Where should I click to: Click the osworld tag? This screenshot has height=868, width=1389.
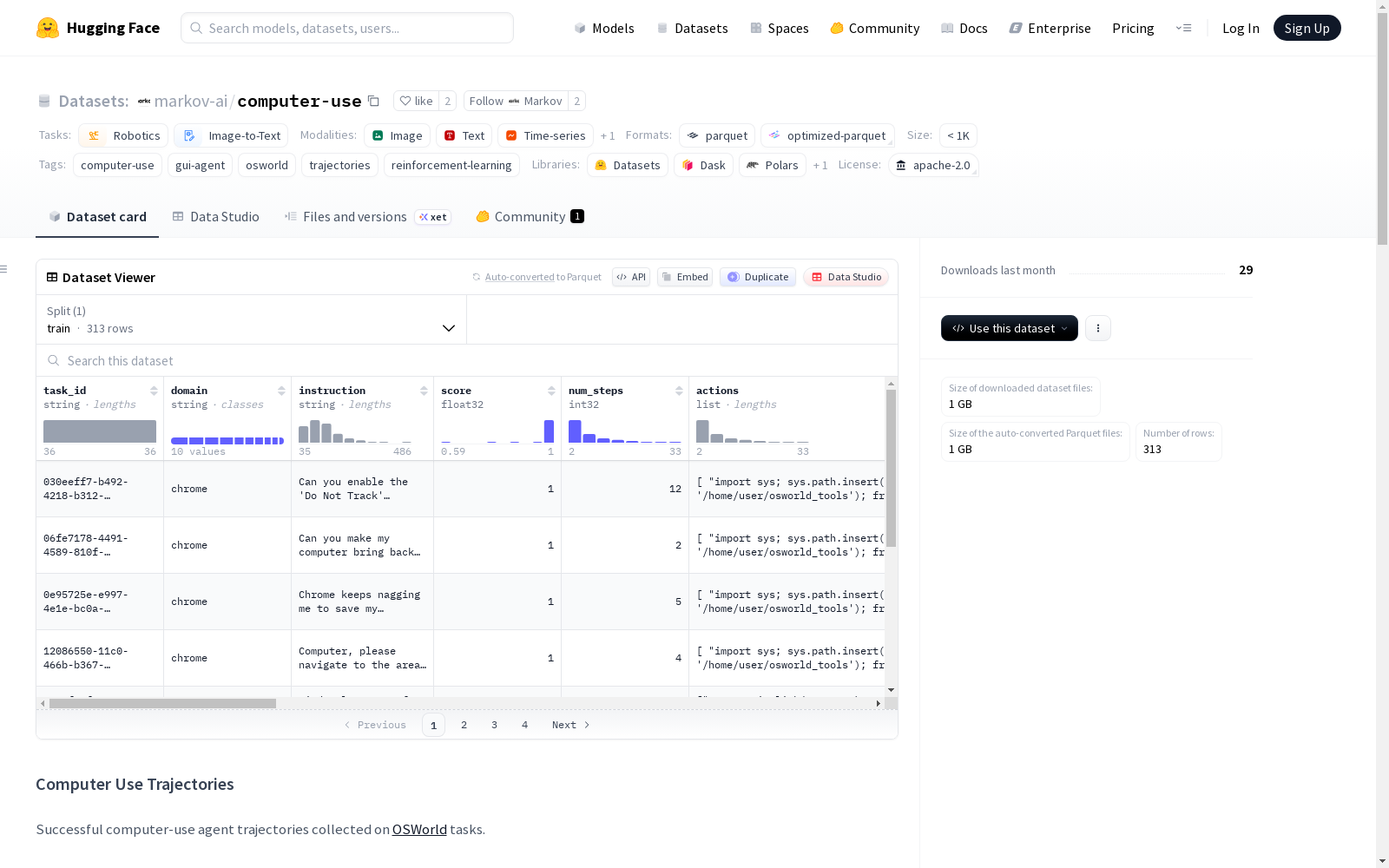click(267, 165)
